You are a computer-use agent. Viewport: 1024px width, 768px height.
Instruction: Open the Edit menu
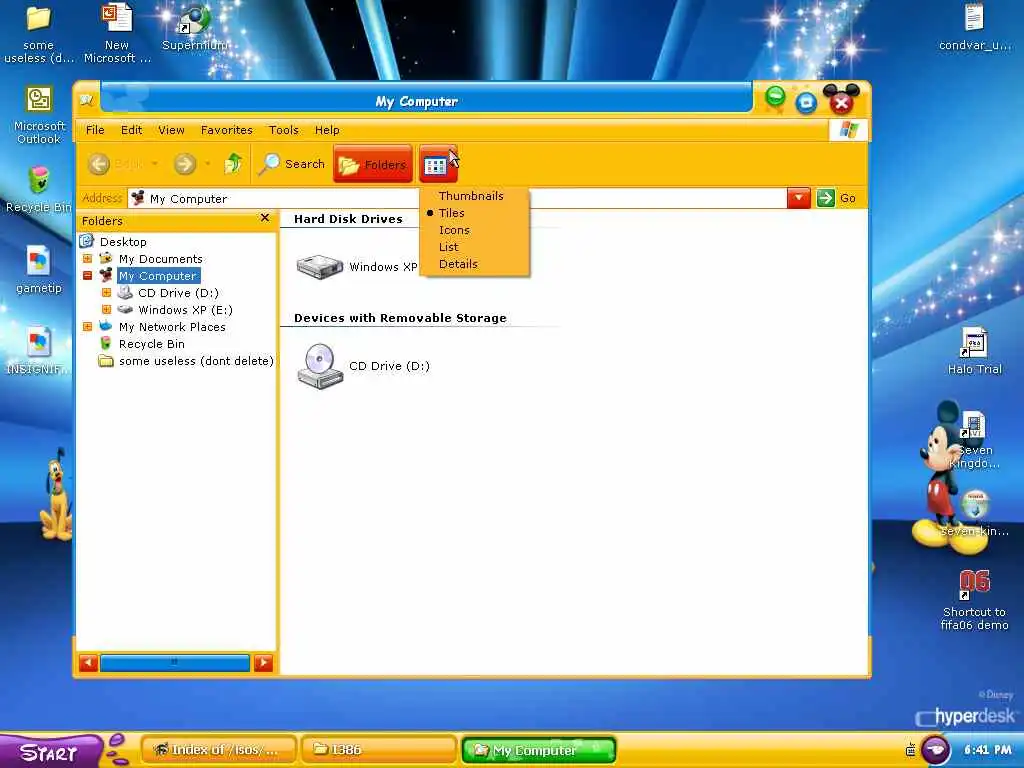[x=131, y=130]
